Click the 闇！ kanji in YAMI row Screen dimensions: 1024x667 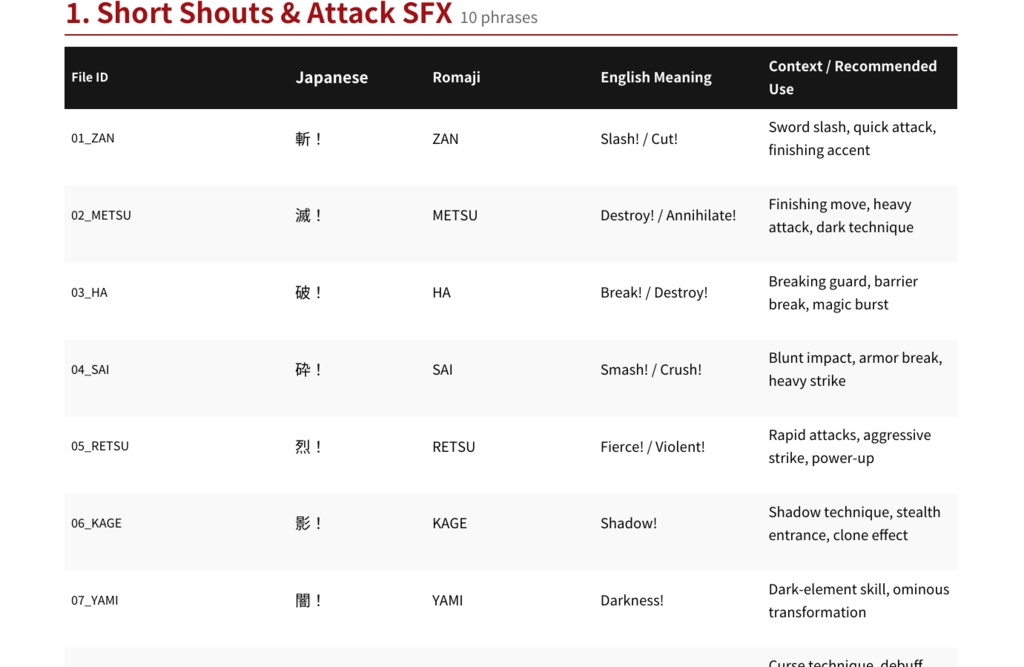308,600
